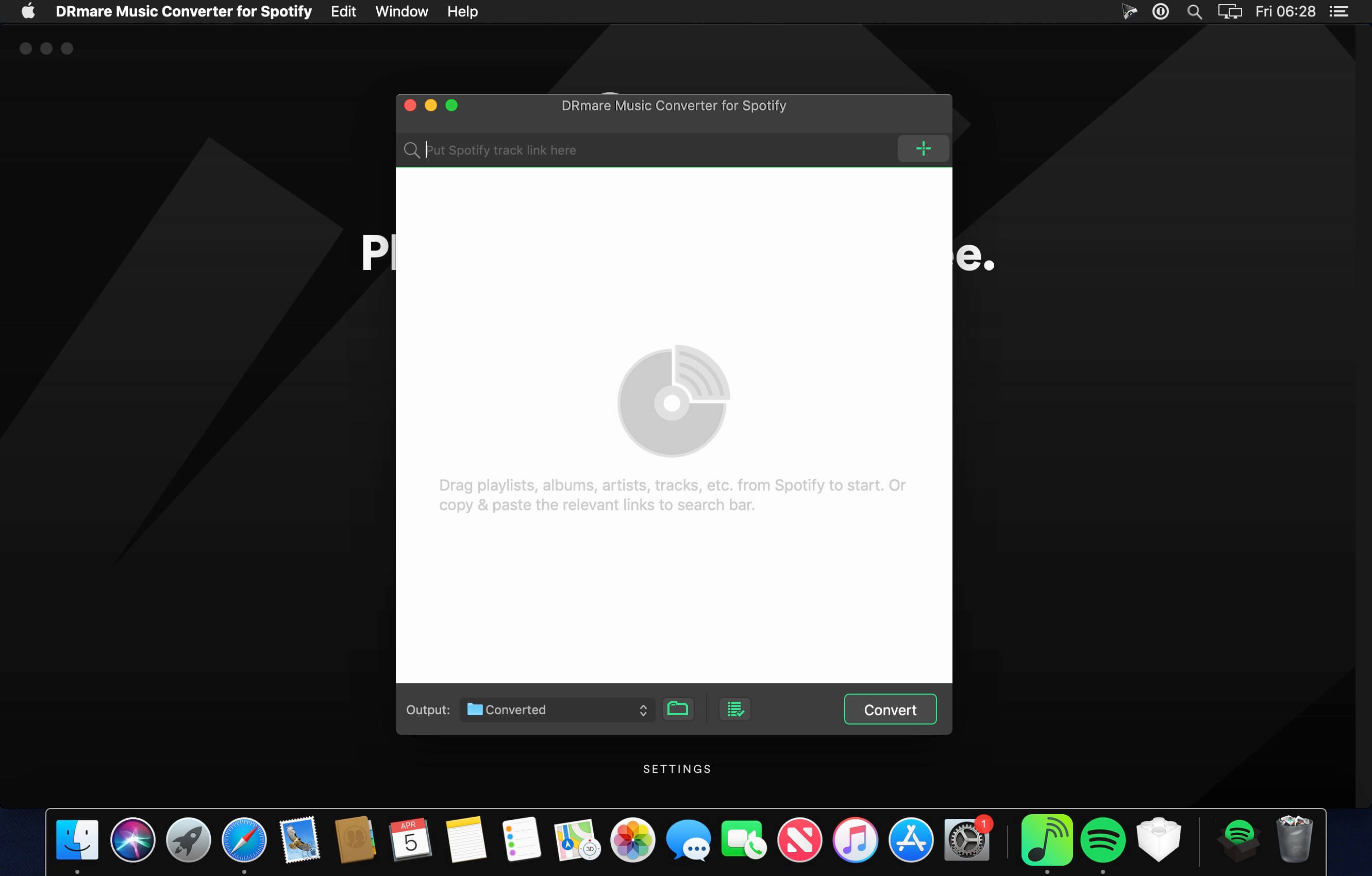Open the App Store Dock icon
The height and width of the screenshot is (876, 1372).
coord(911,839)
